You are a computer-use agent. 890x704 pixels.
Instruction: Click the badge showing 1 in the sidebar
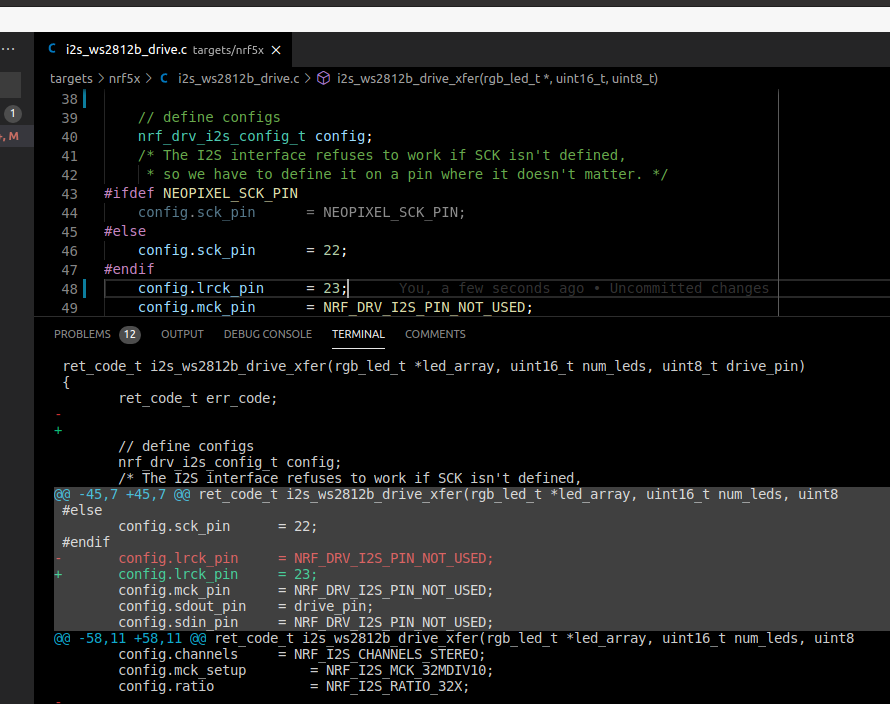click(x=12, y=114)
